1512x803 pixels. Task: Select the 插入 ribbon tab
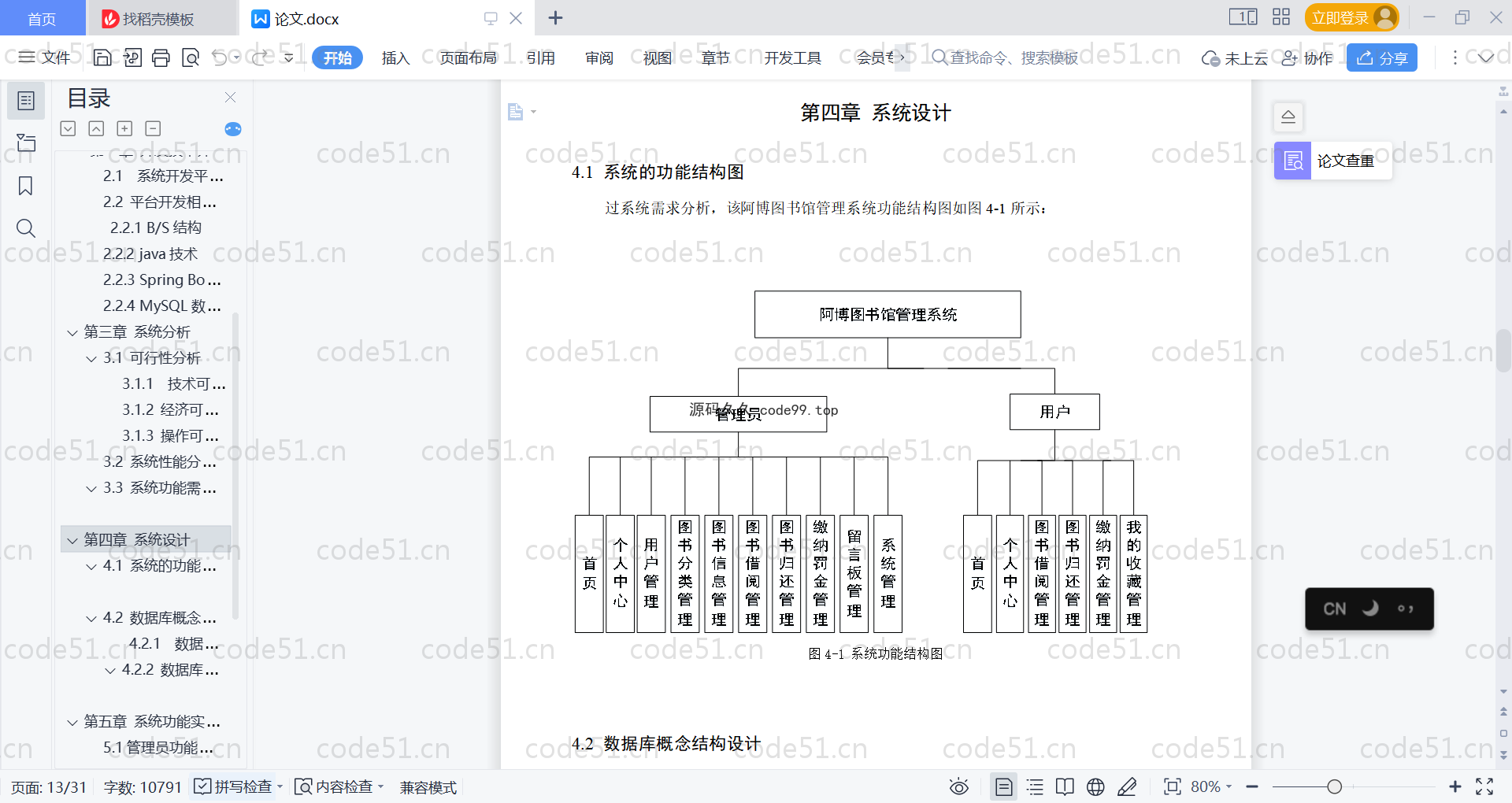(x=395, y=57)
